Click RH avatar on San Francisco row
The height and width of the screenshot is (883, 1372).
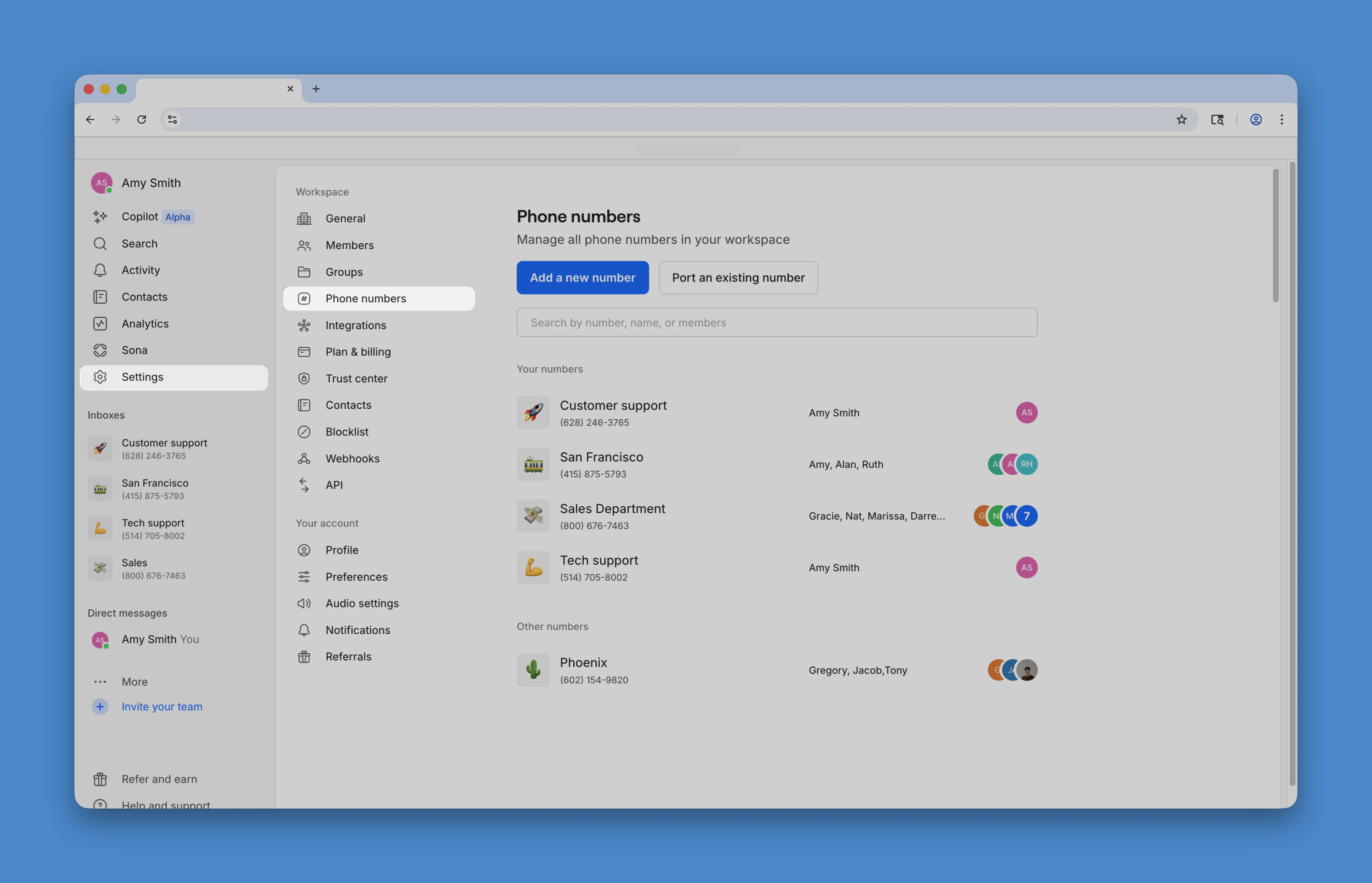coord(1026,464)
